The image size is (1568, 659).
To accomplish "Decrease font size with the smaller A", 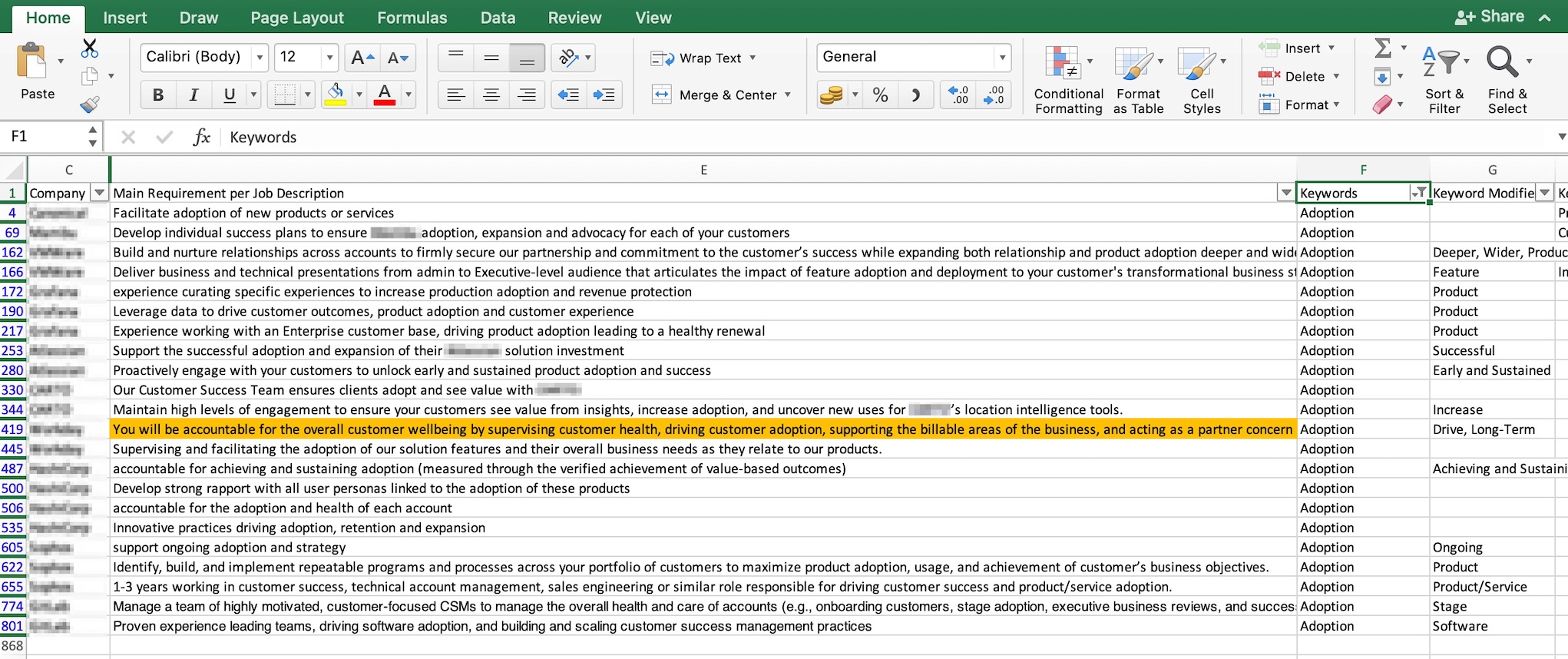I will coord(398,58).
